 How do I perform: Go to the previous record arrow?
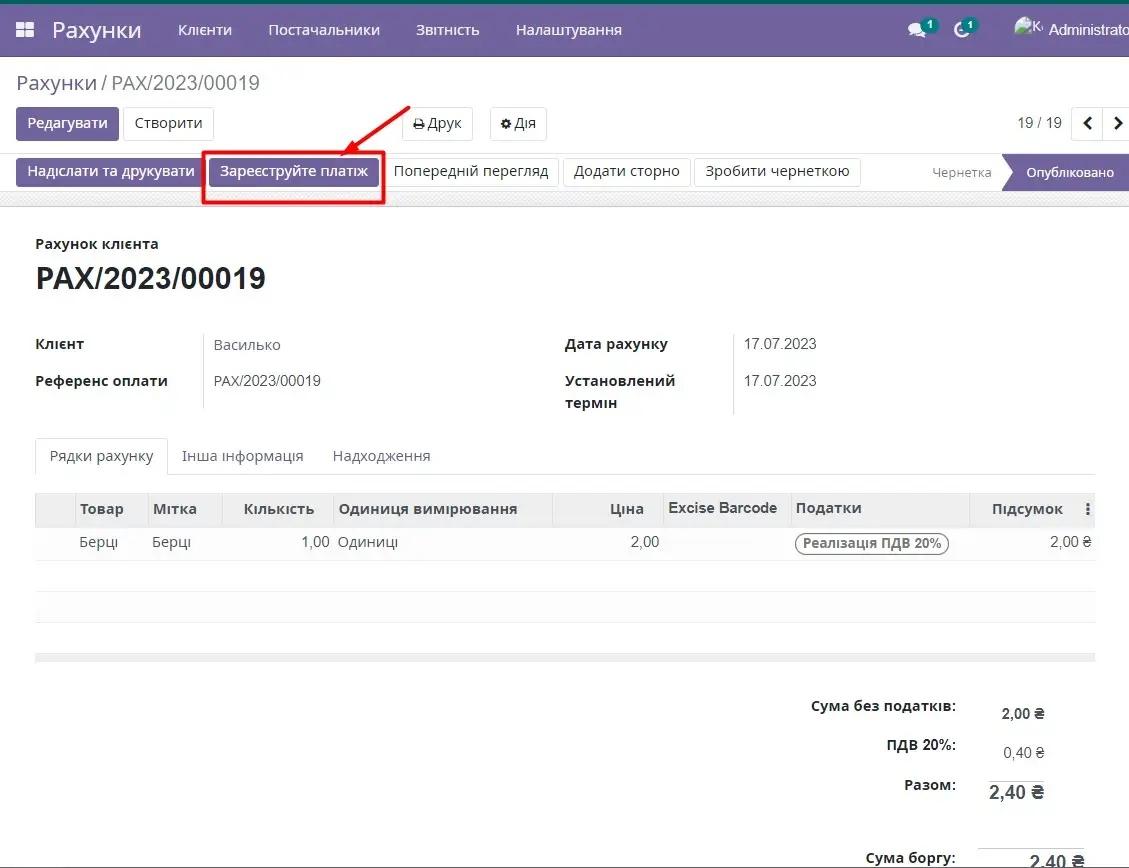tap(1088, 124)
